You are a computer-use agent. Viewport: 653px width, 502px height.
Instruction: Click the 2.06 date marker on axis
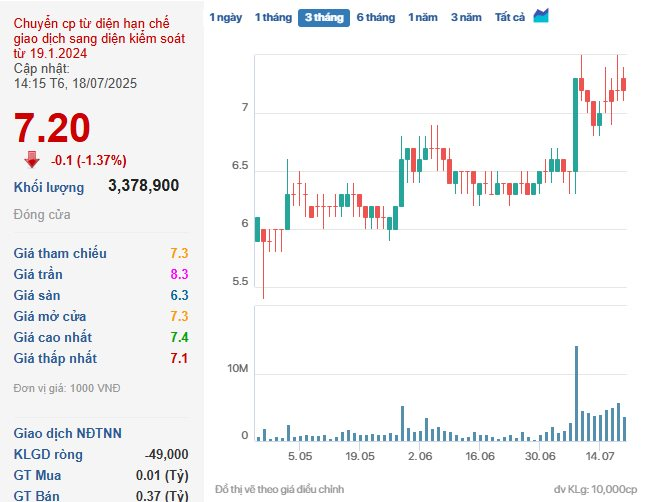click(420, 456)
